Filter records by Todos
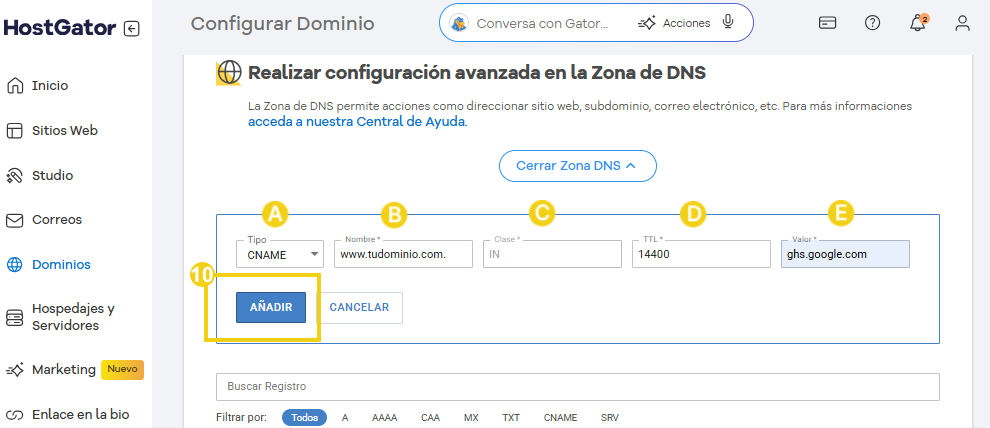Screen dimensions: 990x428 [x=304, y=417]
